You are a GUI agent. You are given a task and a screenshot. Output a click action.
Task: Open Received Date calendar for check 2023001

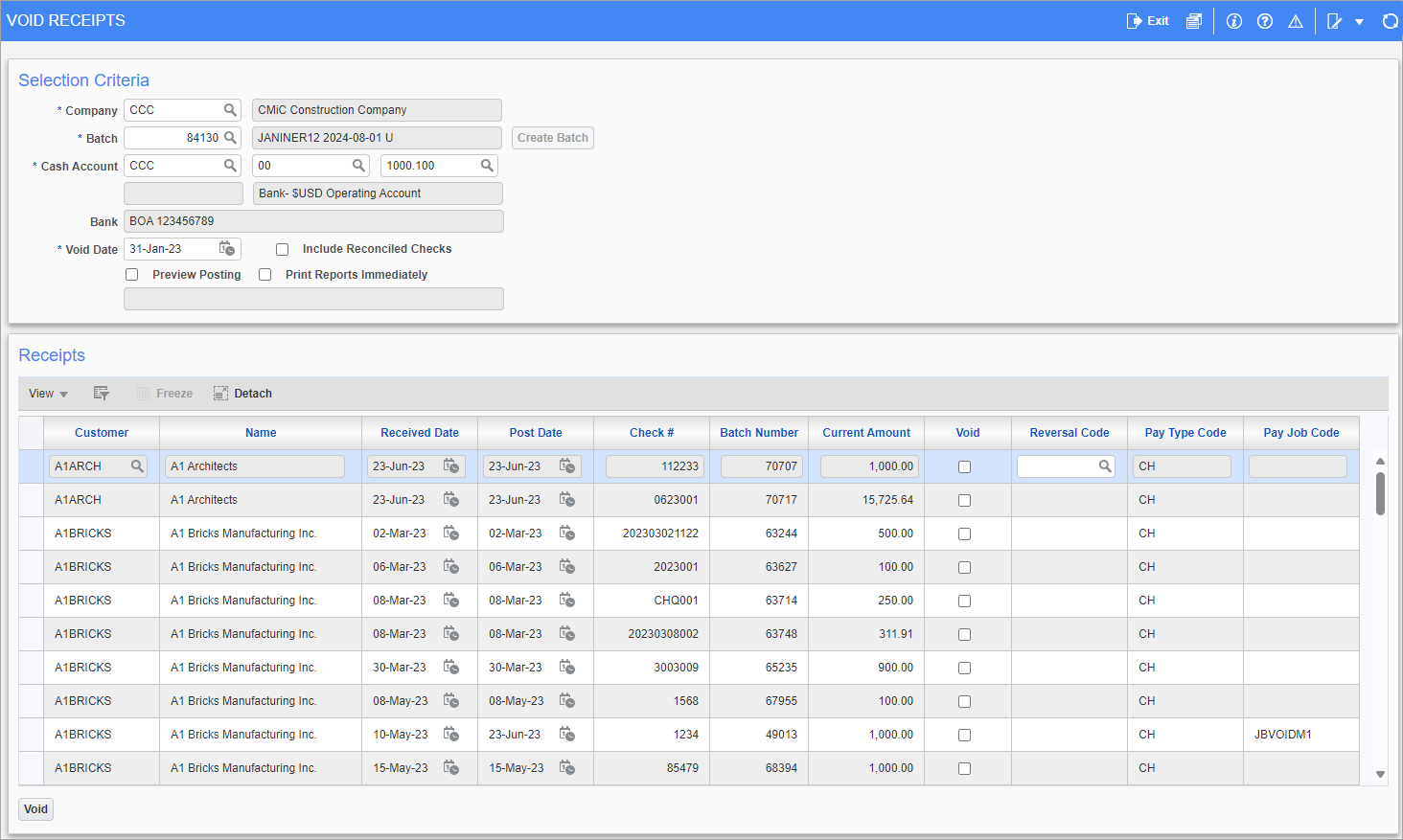[451, 567]
